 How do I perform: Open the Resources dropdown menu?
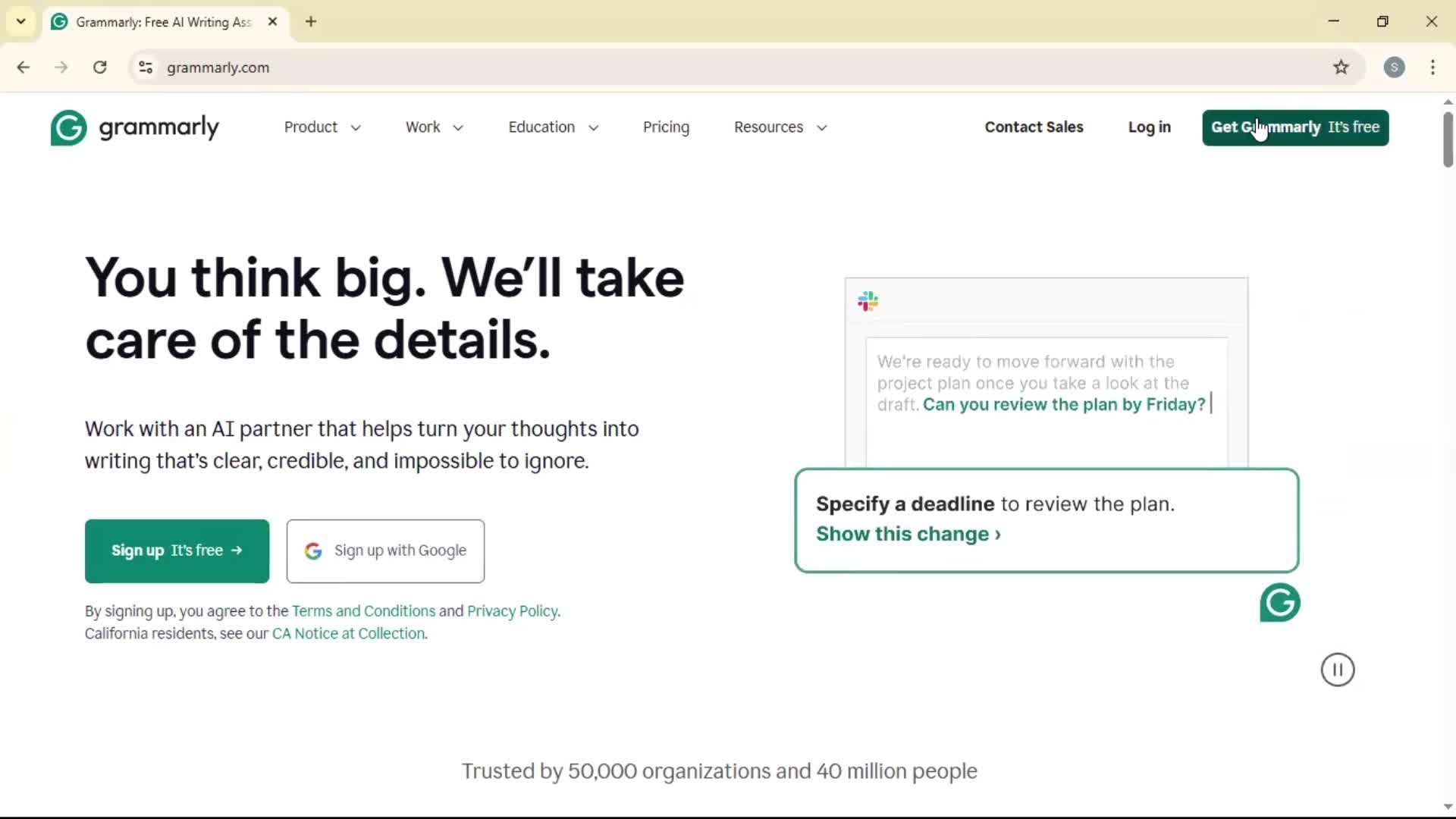coord(780,127)
